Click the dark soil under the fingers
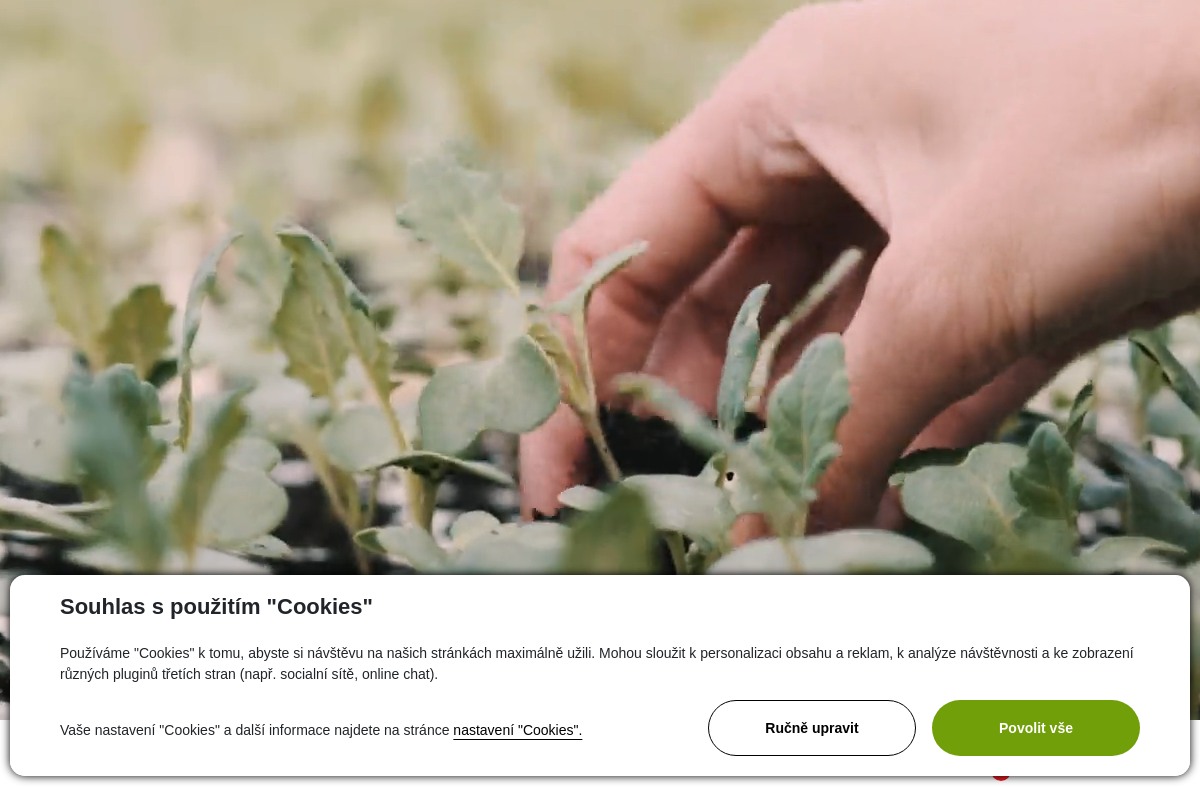 (x=660, y=440)
